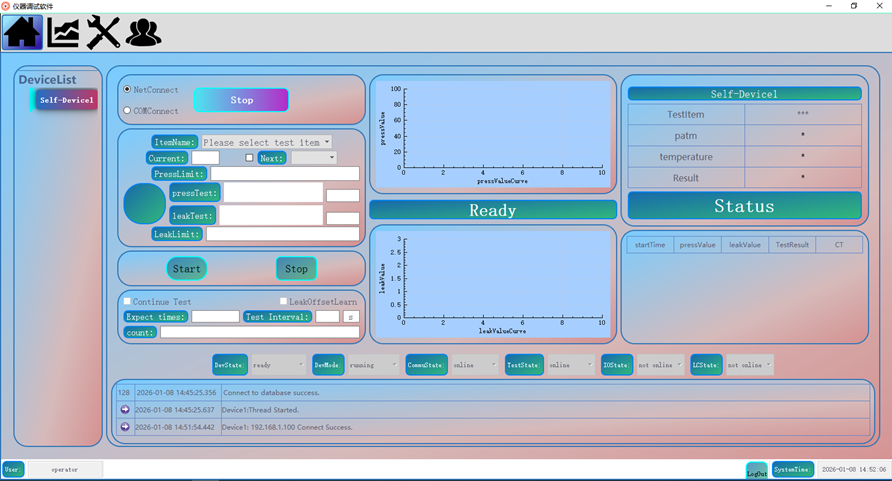
Task: Select the COMConnect radio button
Action: [x=127, y=111]
